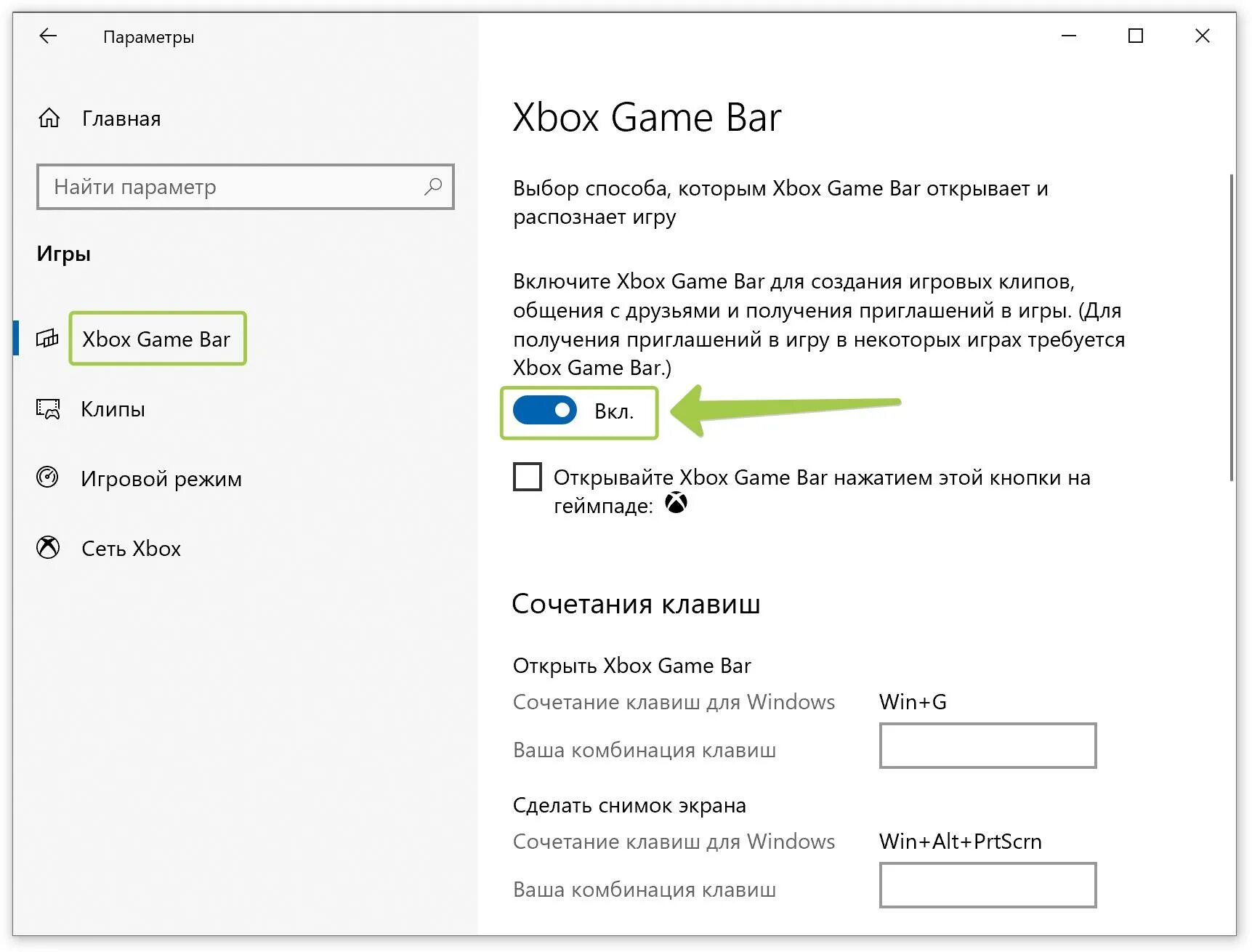This screenshot has height=952, width=1252.
Task: Open the Xbox Game Bar section
Action: 156,339
